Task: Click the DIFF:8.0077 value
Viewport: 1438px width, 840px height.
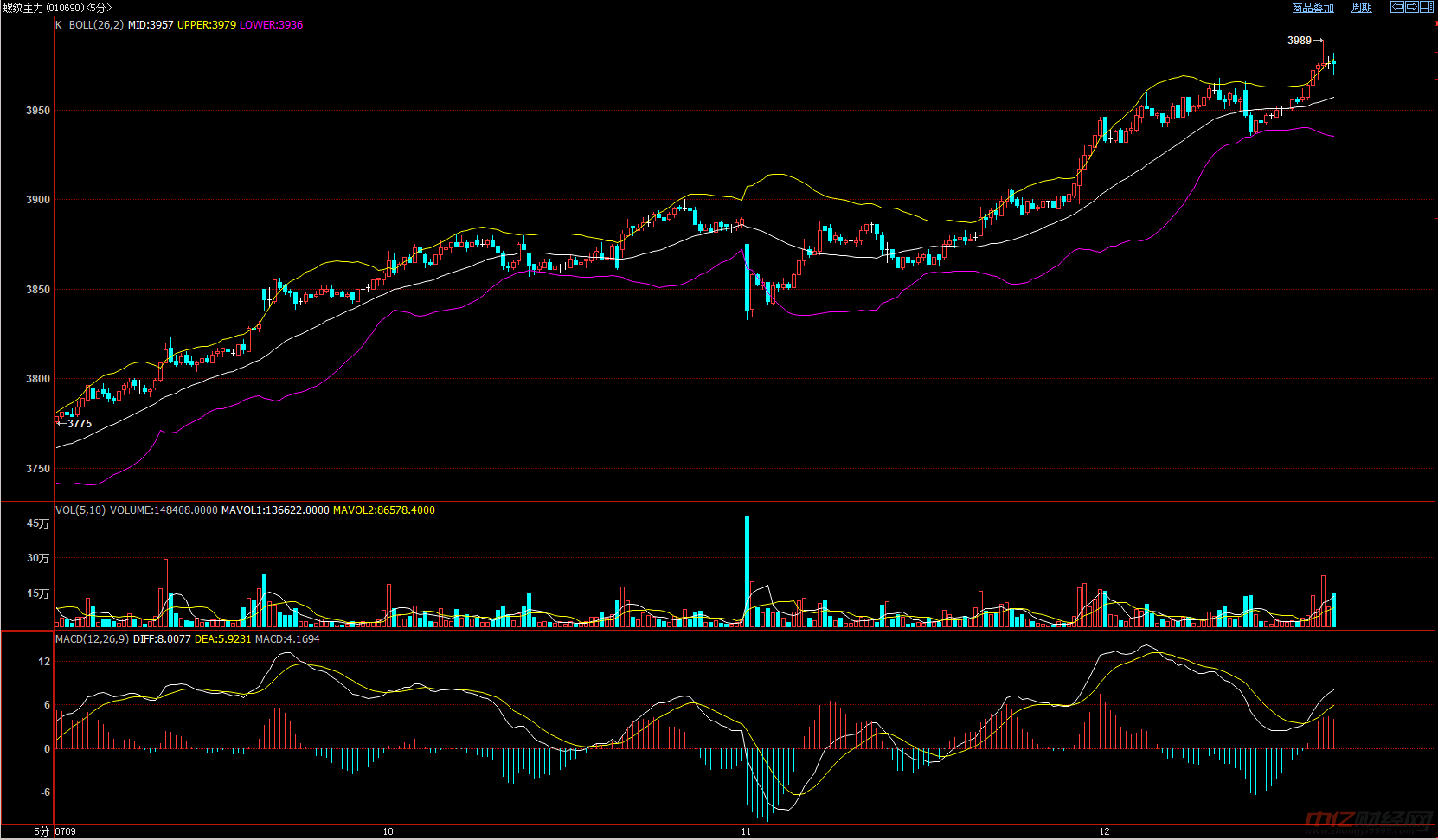Action: (162, 639)
